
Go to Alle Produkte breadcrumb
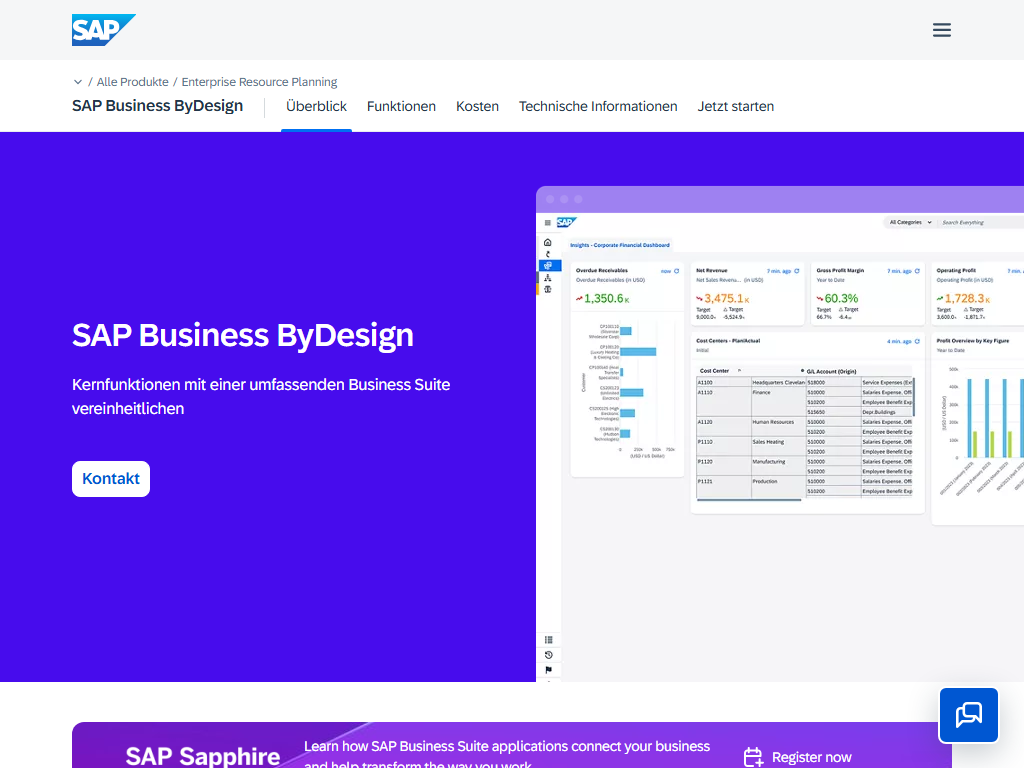[x=133, y=82]
